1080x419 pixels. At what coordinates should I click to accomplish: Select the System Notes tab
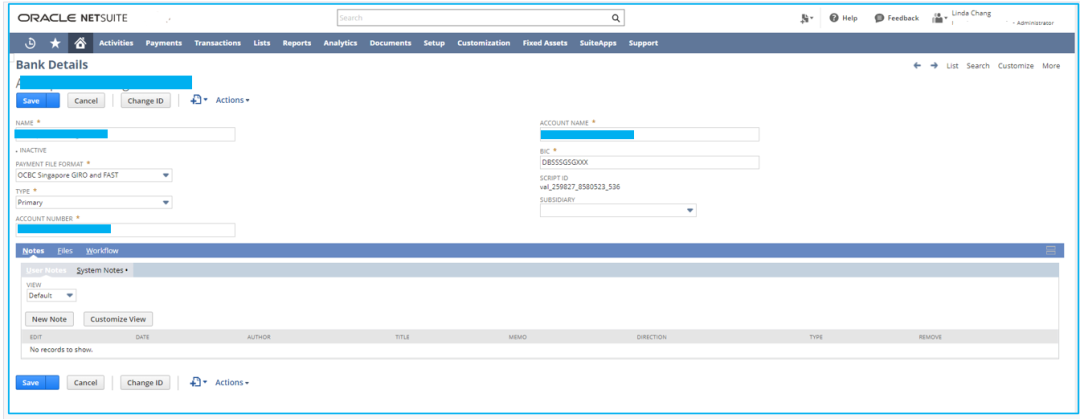click(101, 270)
